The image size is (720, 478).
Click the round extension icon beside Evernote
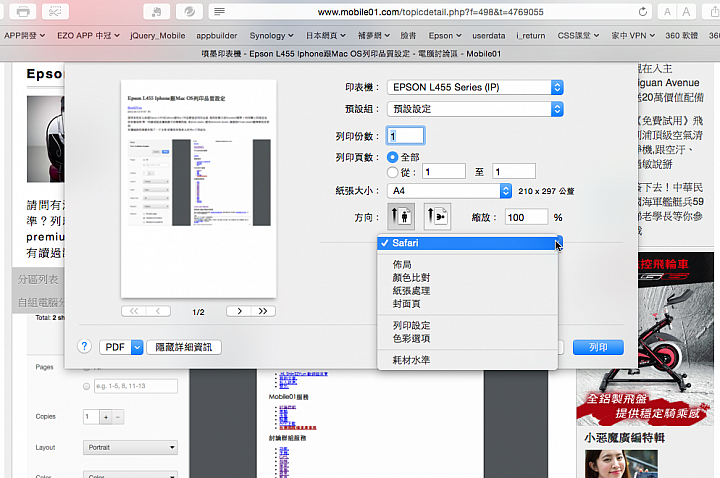coord(189,11)
